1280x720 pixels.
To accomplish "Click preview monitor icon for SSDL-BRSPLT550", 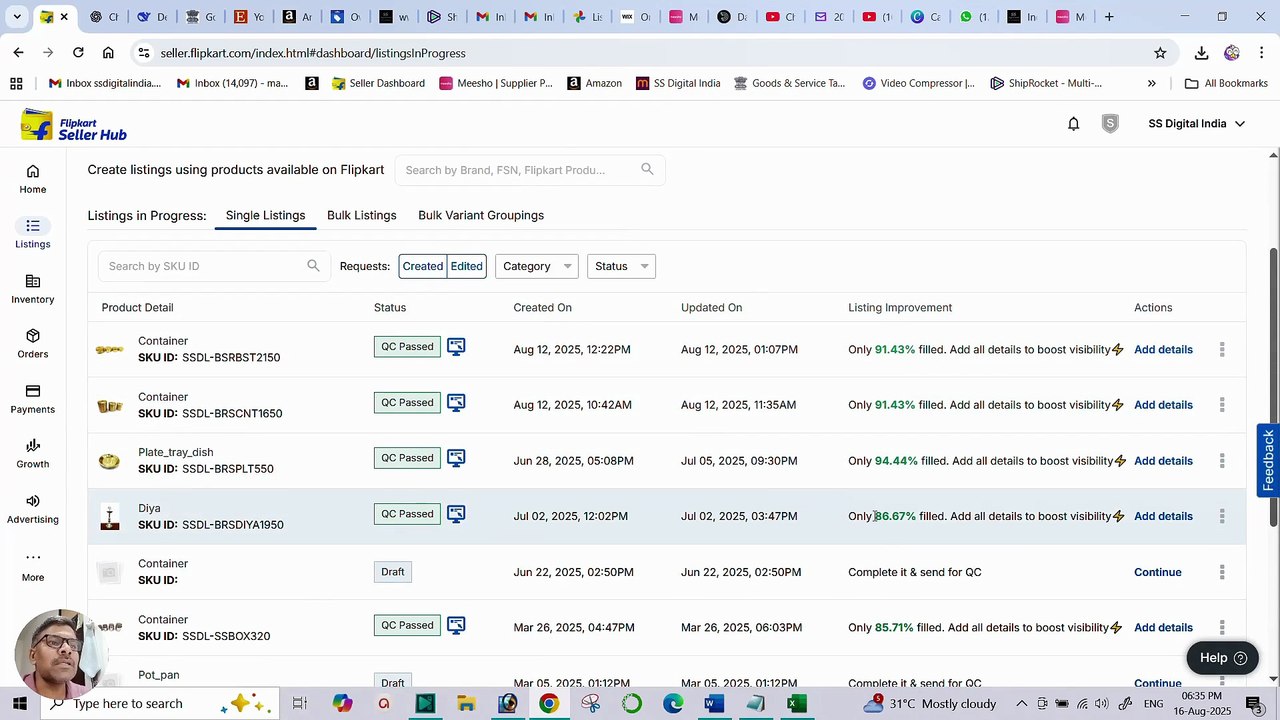I will coord(456,458).
